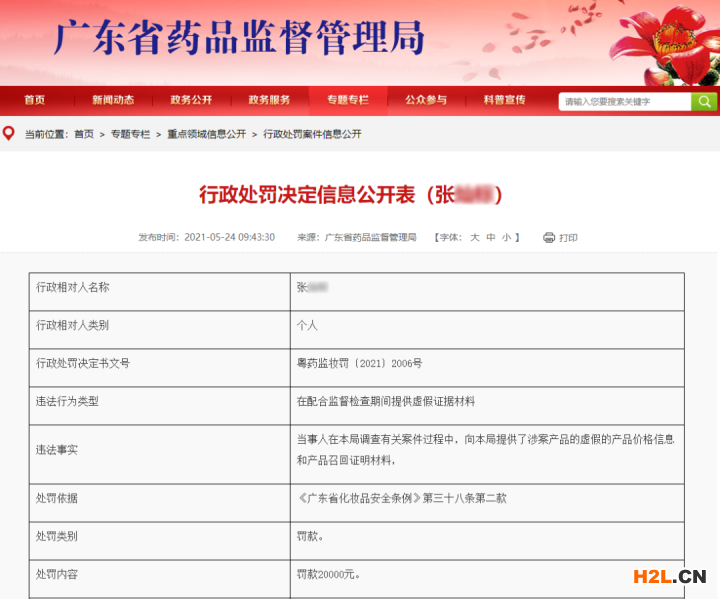Viewport: 720px width, 599px height.
Task: Click the green search magnifier button
Action: click(x=704, y=101)
